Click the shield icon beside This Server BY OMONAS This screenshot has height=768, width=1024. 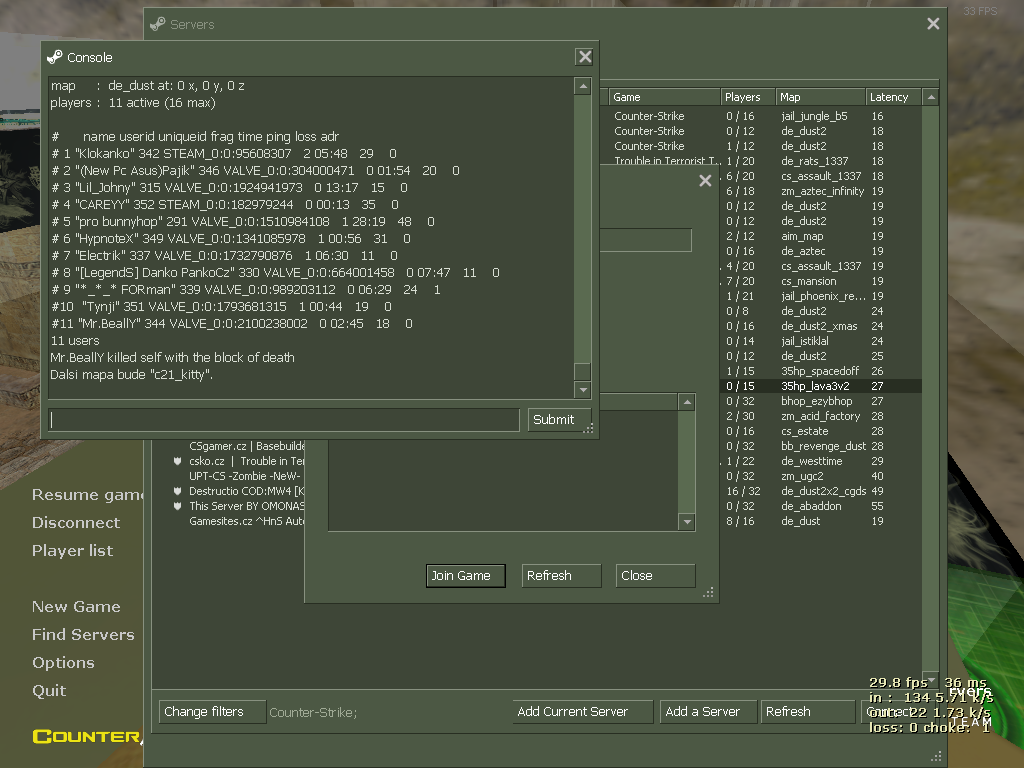177,506
